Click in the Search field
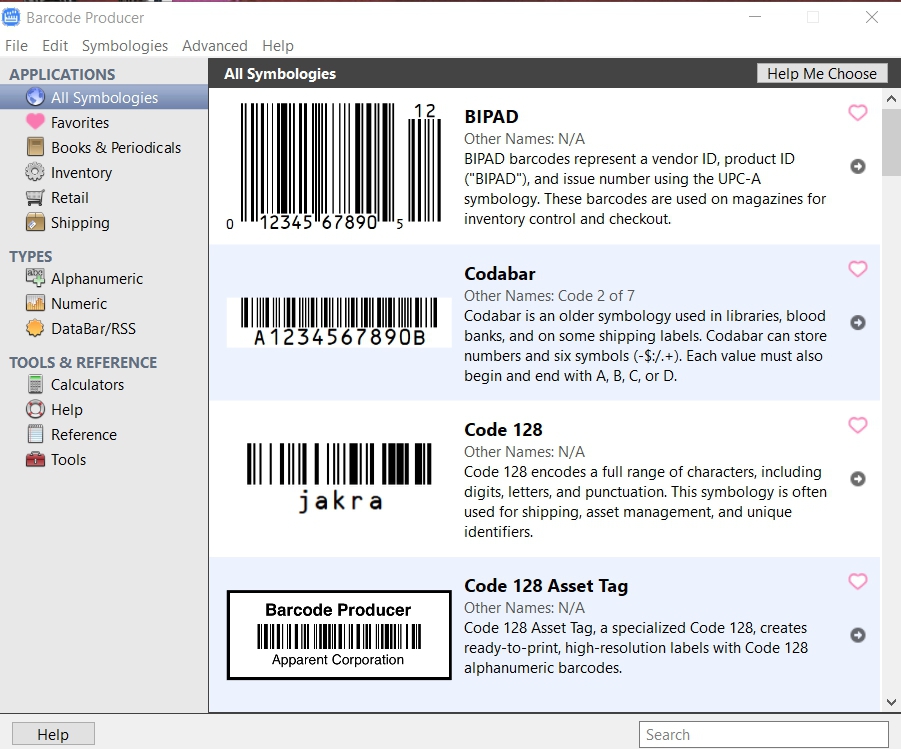The image size is (901, 749). pyautogui.click(x=764, y=735)
